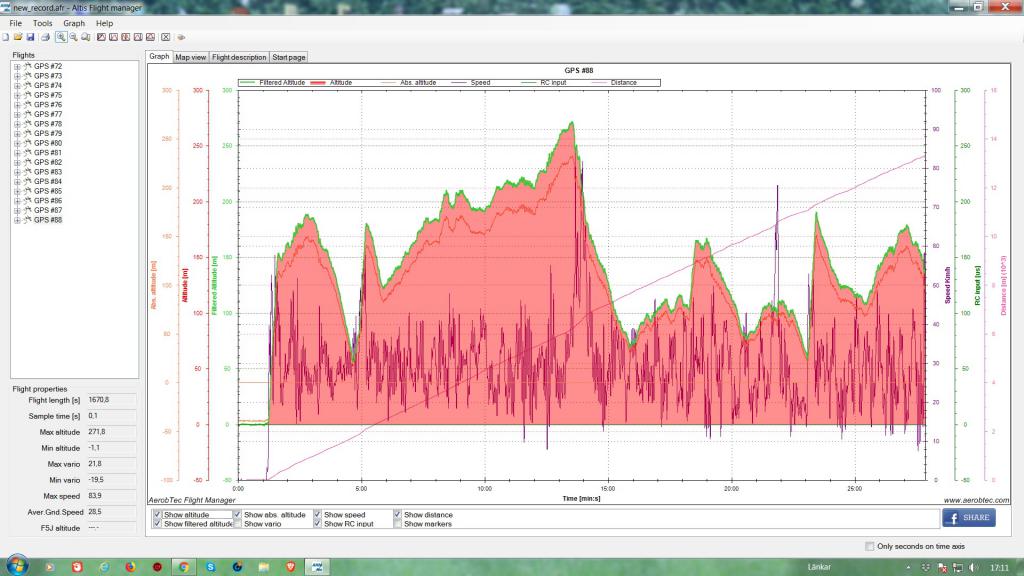Save the record using the floppy disk icon

(x=30, y=37)
